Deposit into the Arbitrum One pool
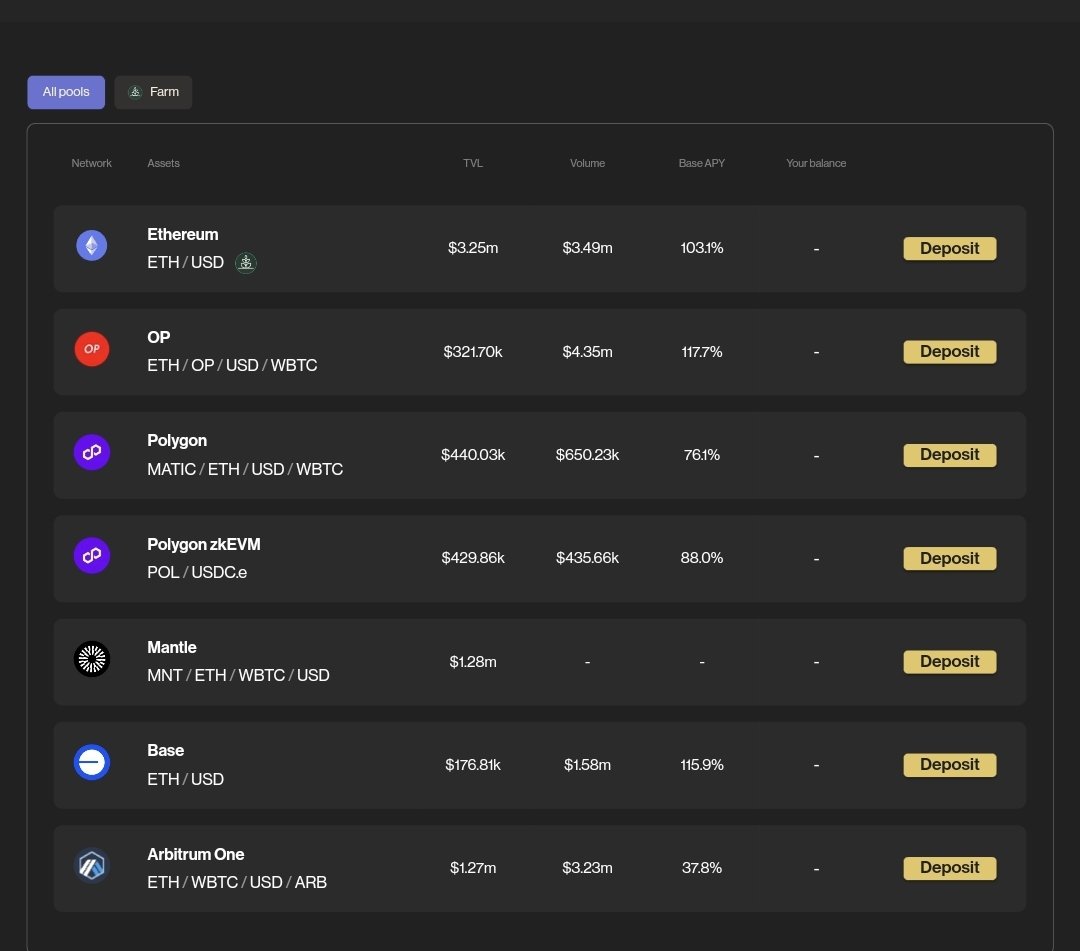The image size is (1080, 951). [950, 868]
